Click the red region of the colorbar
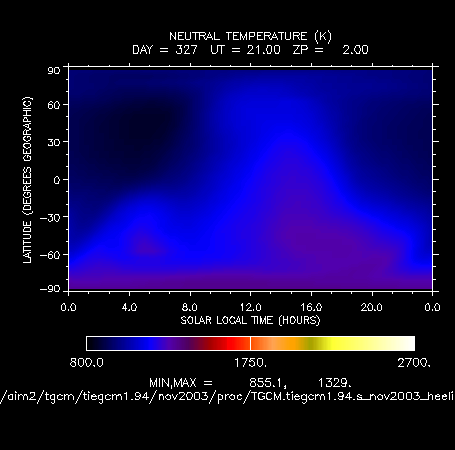 (x=227, y=343)
